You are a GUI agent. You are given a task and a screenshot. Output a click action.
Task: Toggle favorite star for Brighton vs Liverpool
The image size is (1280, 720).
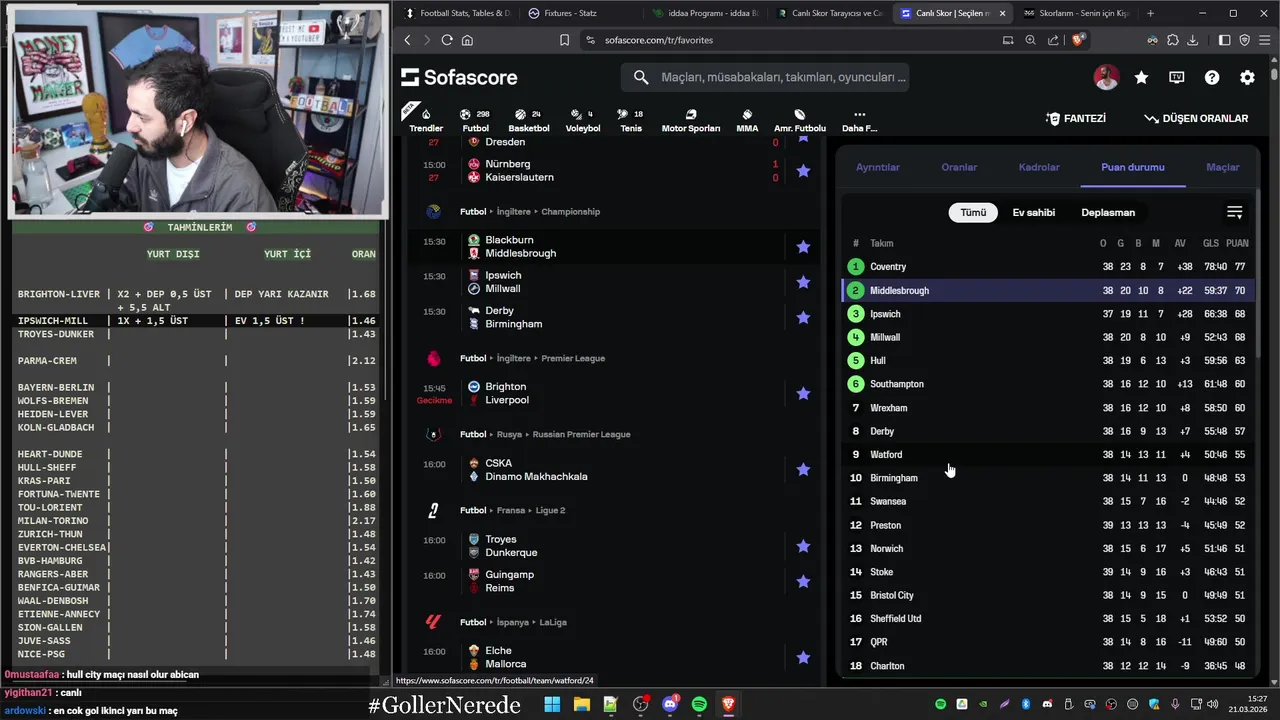(803, 393)
